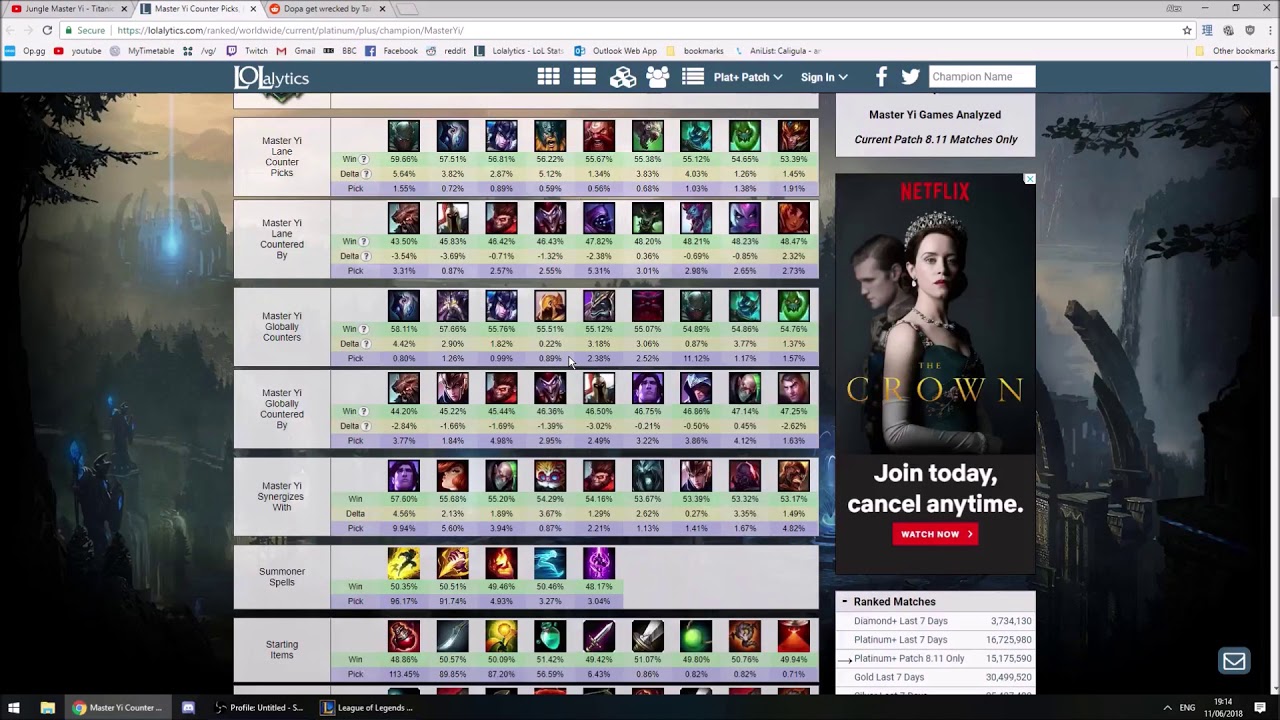Close the Dopa get wrecked tab
Screen dimensions: 1280x720
[382, 9]
